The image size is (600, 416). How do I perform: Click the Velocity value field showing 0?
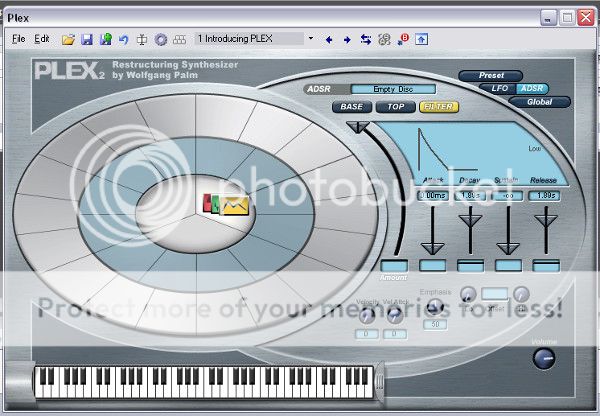pos(367,334)
